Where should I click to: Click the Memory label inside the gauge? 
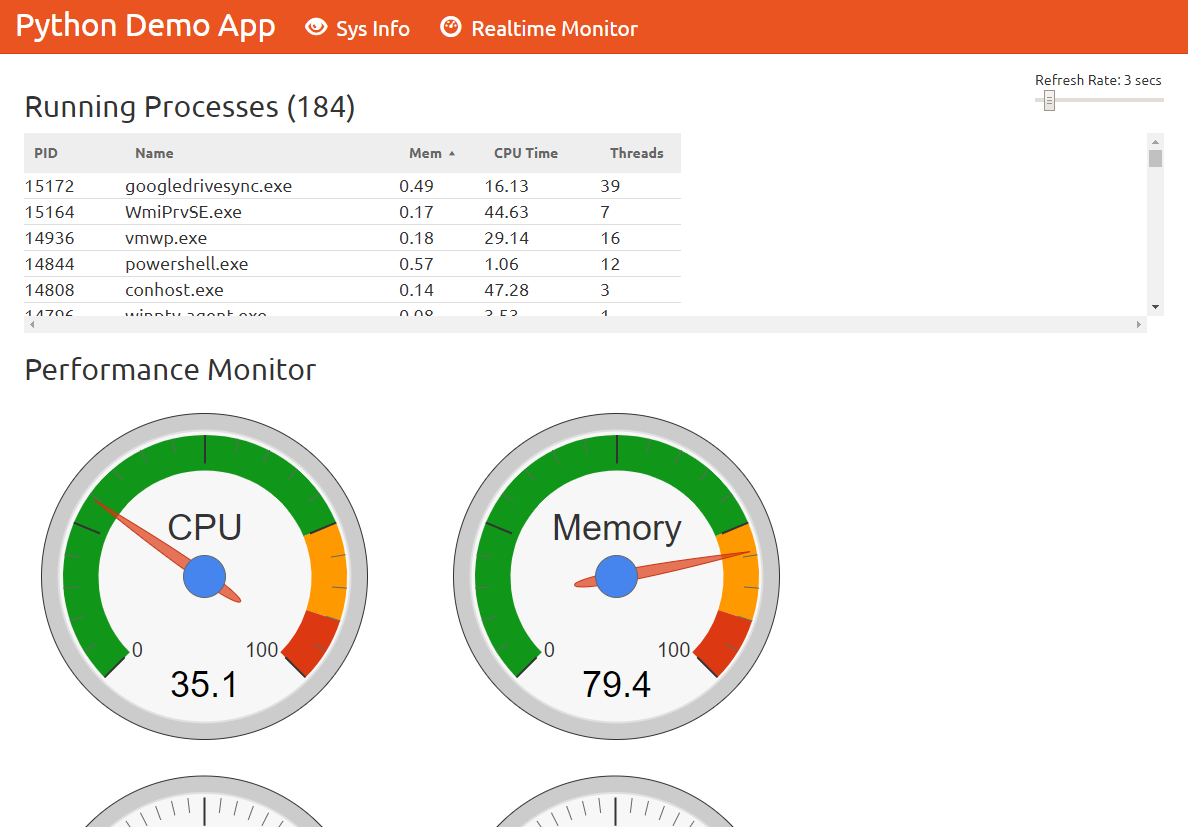(617, 529)
